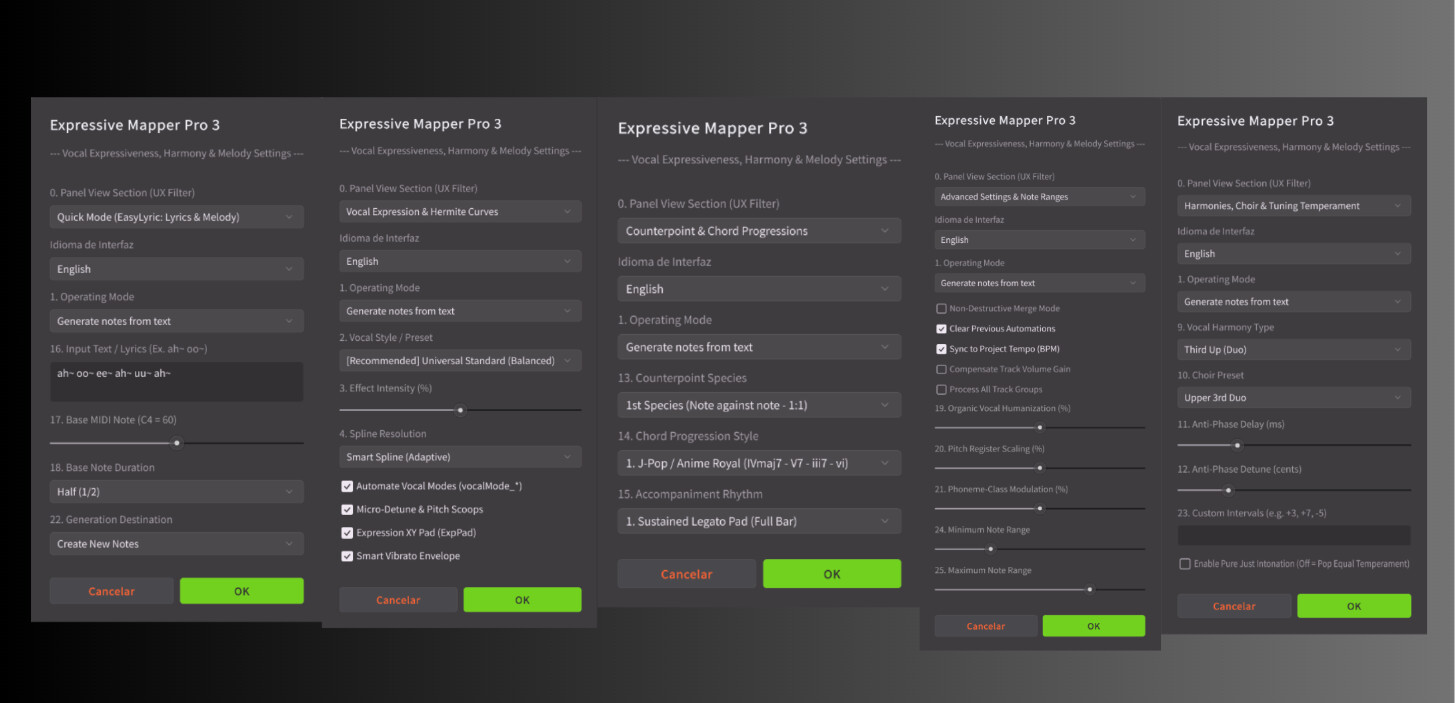Open Operating Mode dropdown in Vocal Expression dialog
The image size is (1455, 703).
point(460,311)
